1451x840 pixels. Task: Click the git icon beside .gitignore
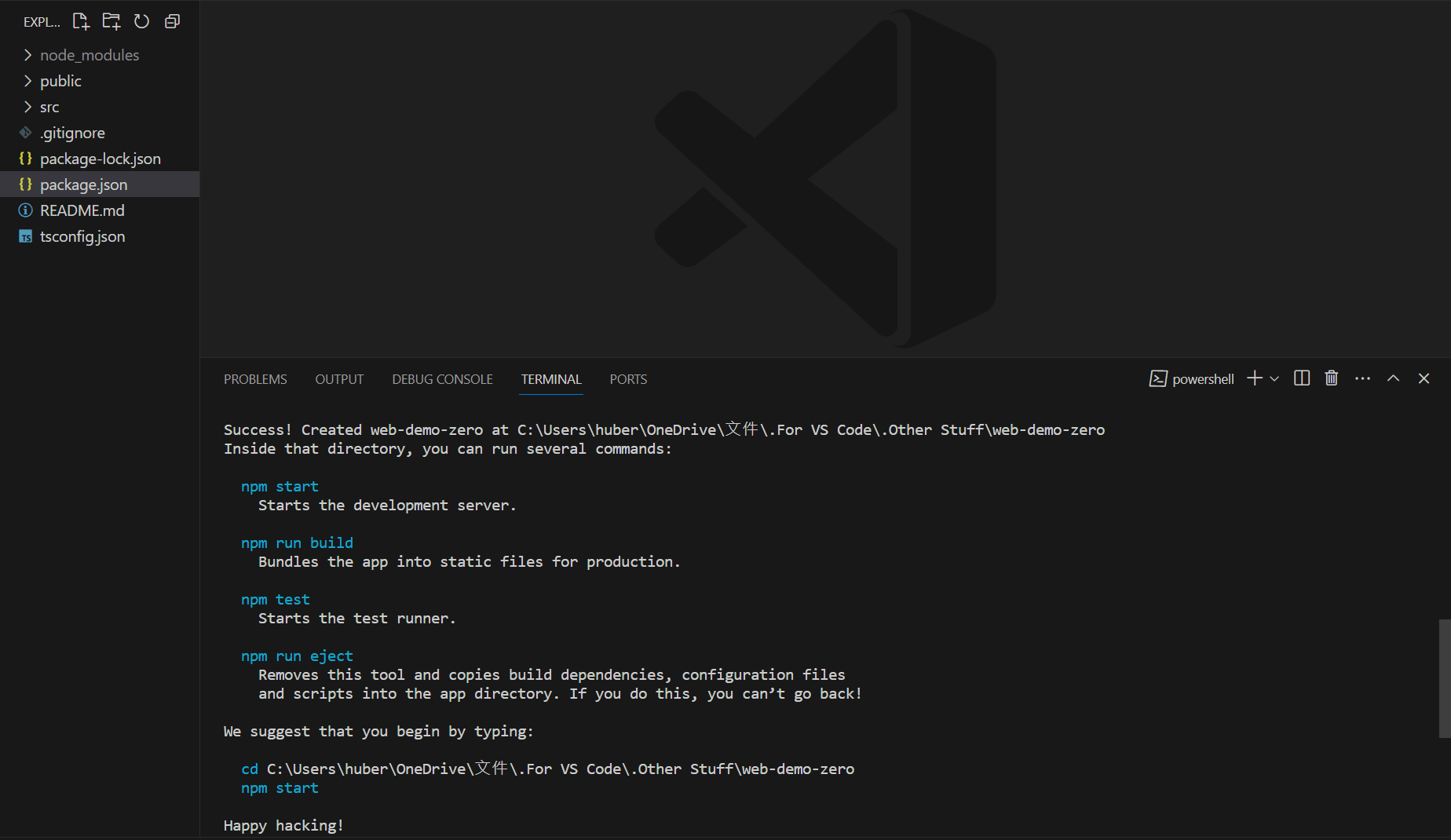25,133
